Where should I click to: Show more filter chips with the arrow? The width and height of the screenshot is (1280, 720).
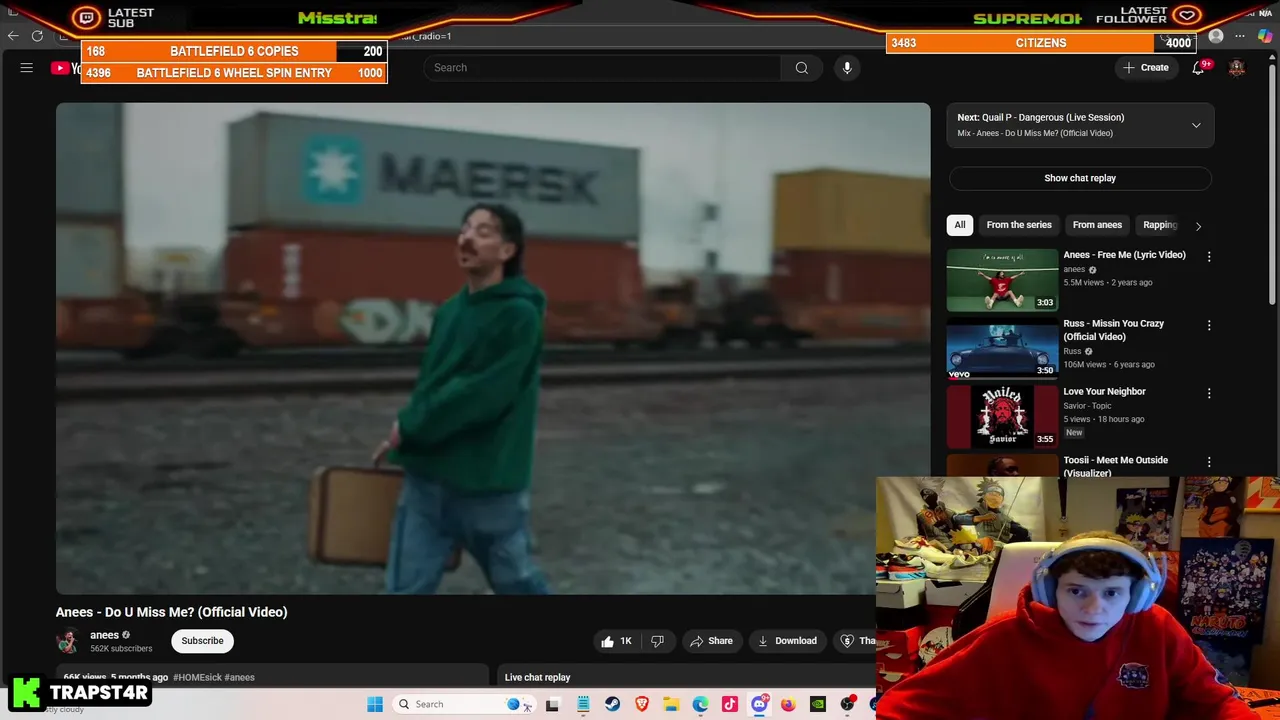pyautogui.click(x=1198, y=226)
